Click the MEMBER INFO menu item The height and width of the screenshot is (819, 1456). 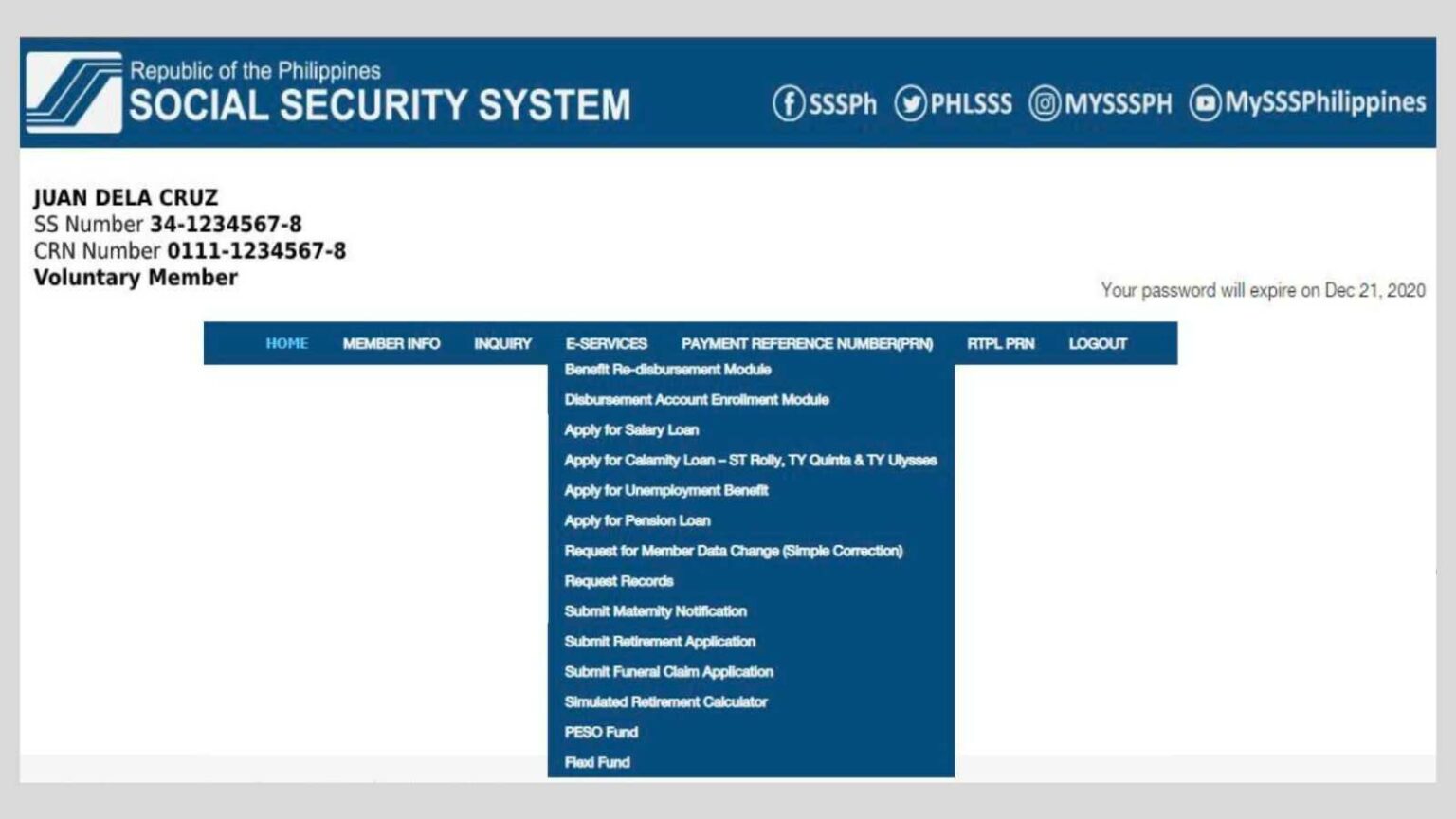click(x=393, y=344)
